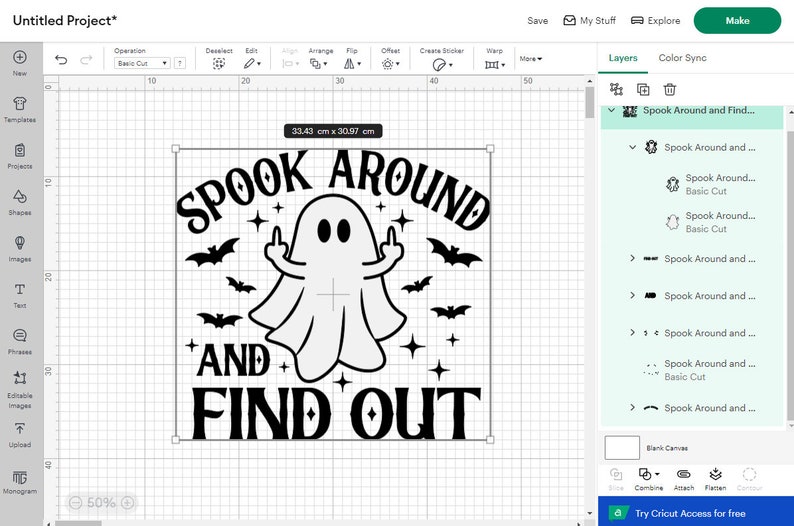Click Create Sticker icon

click(442, 65)
